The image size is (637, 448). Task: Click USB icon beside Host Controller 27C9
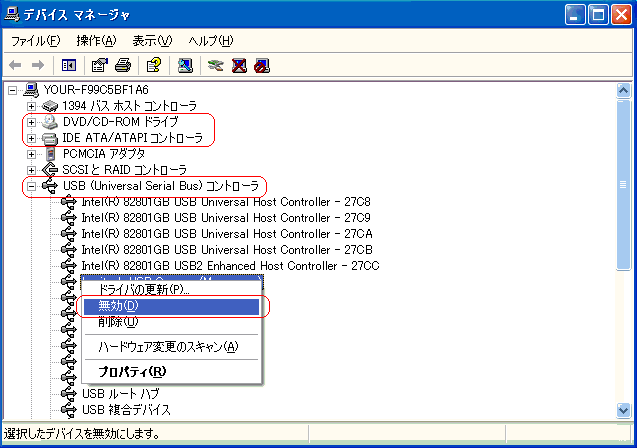pos(69,218)
